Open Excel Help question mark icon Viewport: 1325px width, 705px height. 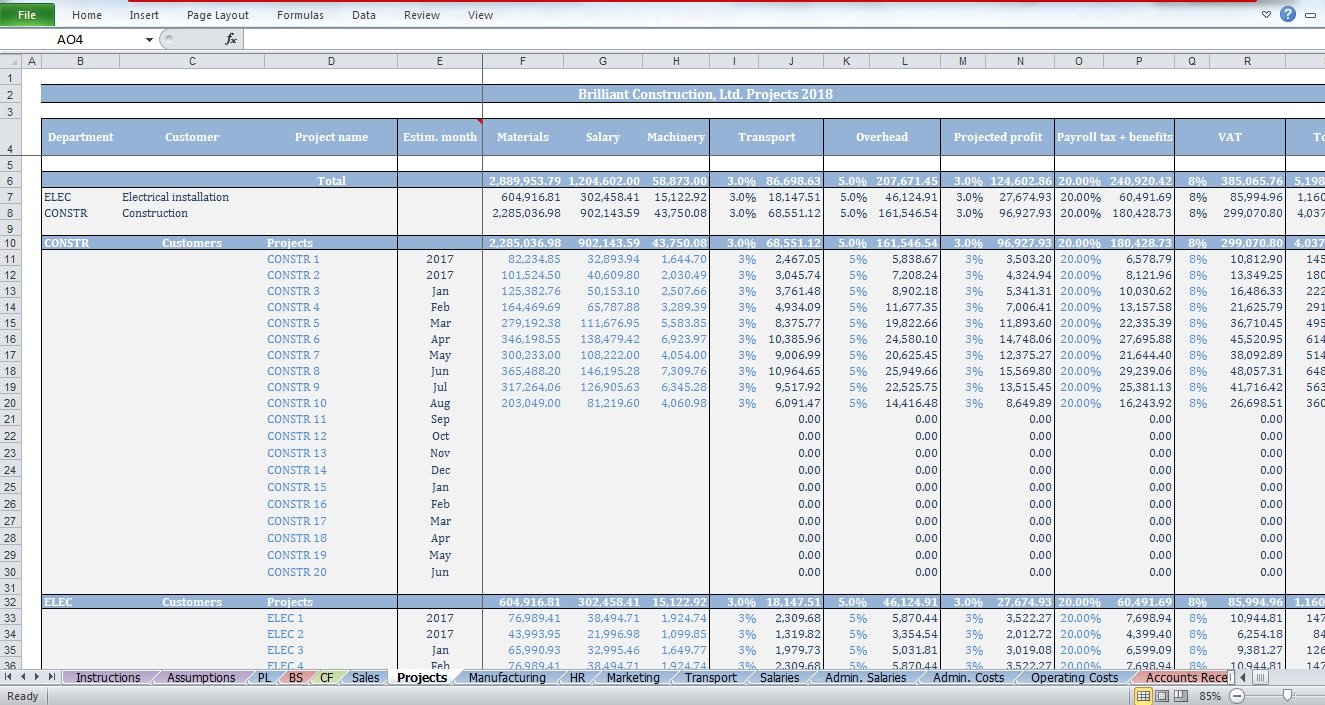click(1287, 14)
